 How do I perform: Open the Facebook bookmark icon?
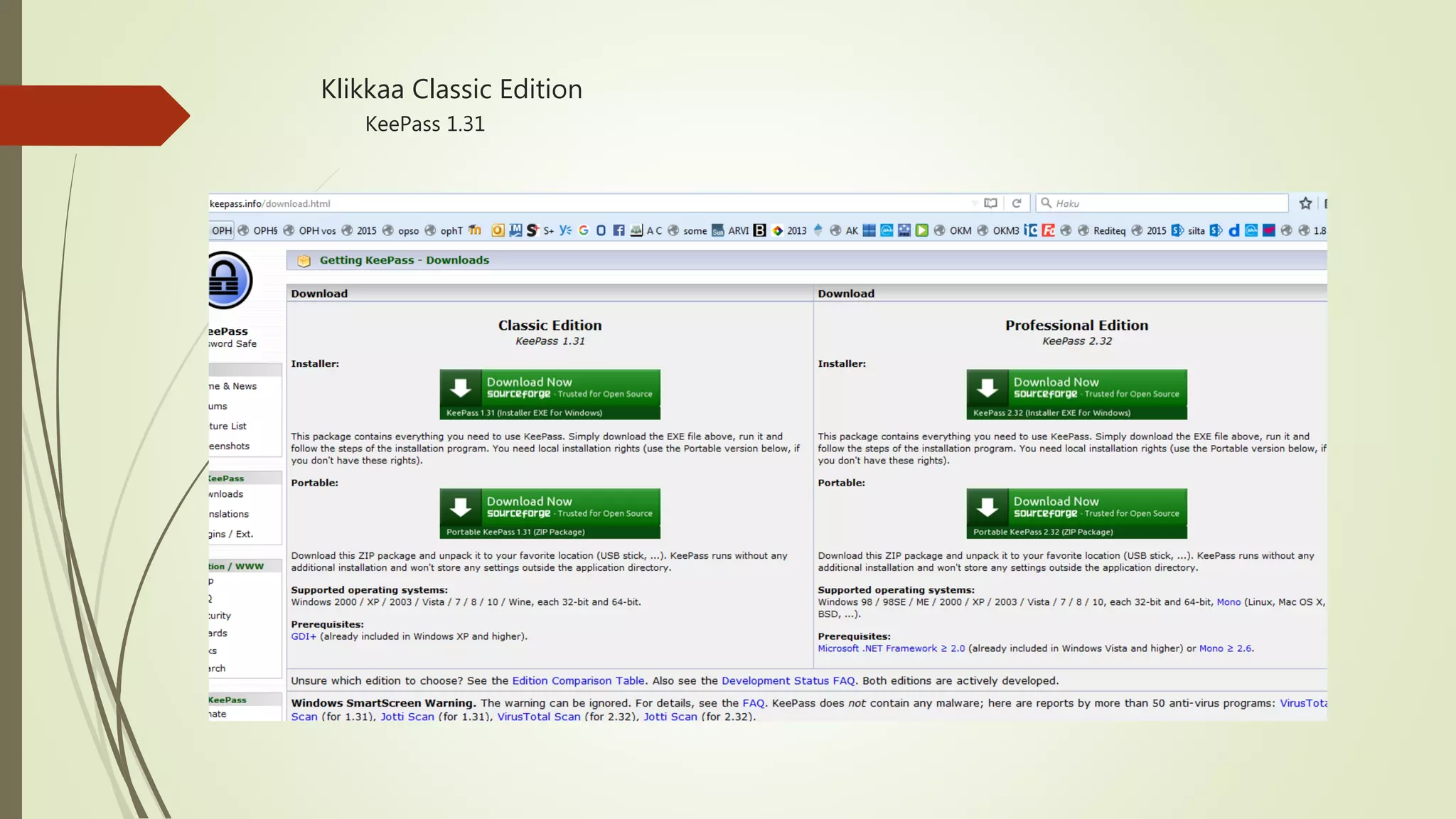click(x=619, y=230)
